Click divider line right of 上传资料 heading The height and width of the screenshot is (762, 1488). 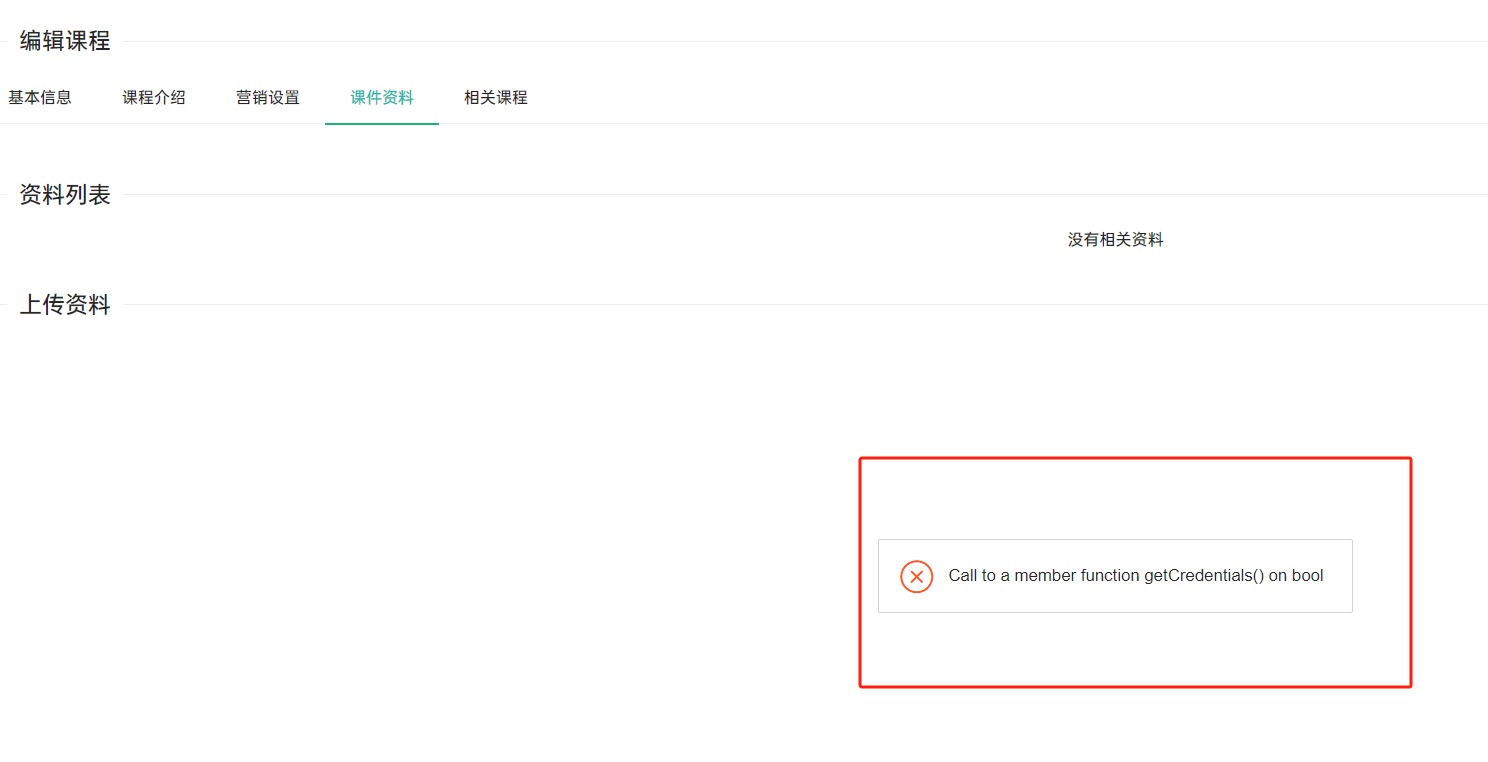coord(800,304)
